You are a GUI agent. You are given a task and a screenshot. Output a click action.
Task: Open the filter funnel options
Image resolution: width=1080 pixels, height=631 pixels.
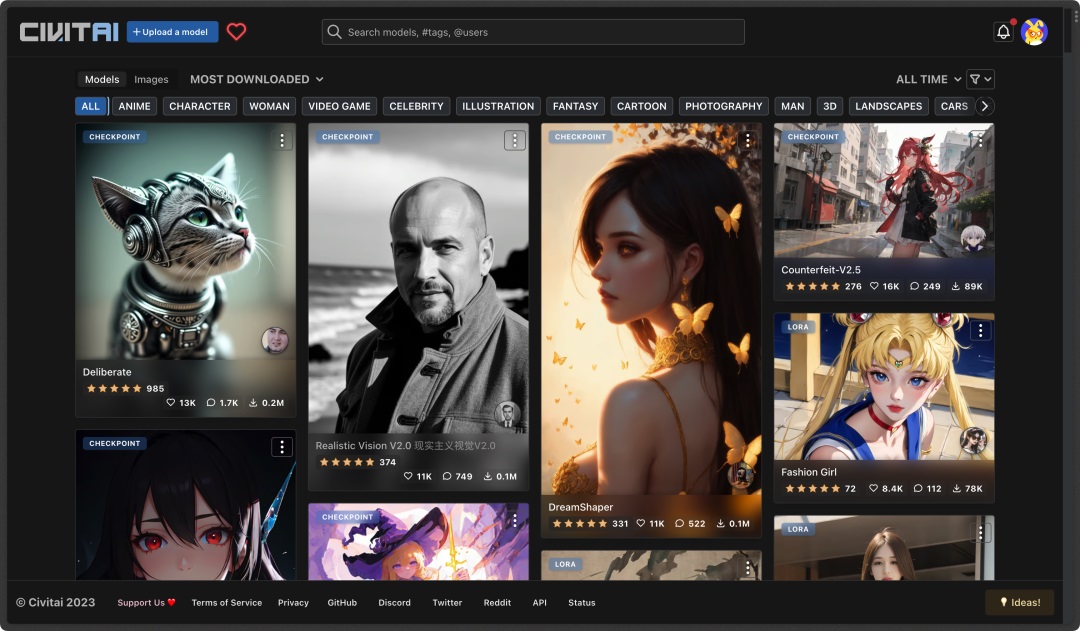[980, 79]
